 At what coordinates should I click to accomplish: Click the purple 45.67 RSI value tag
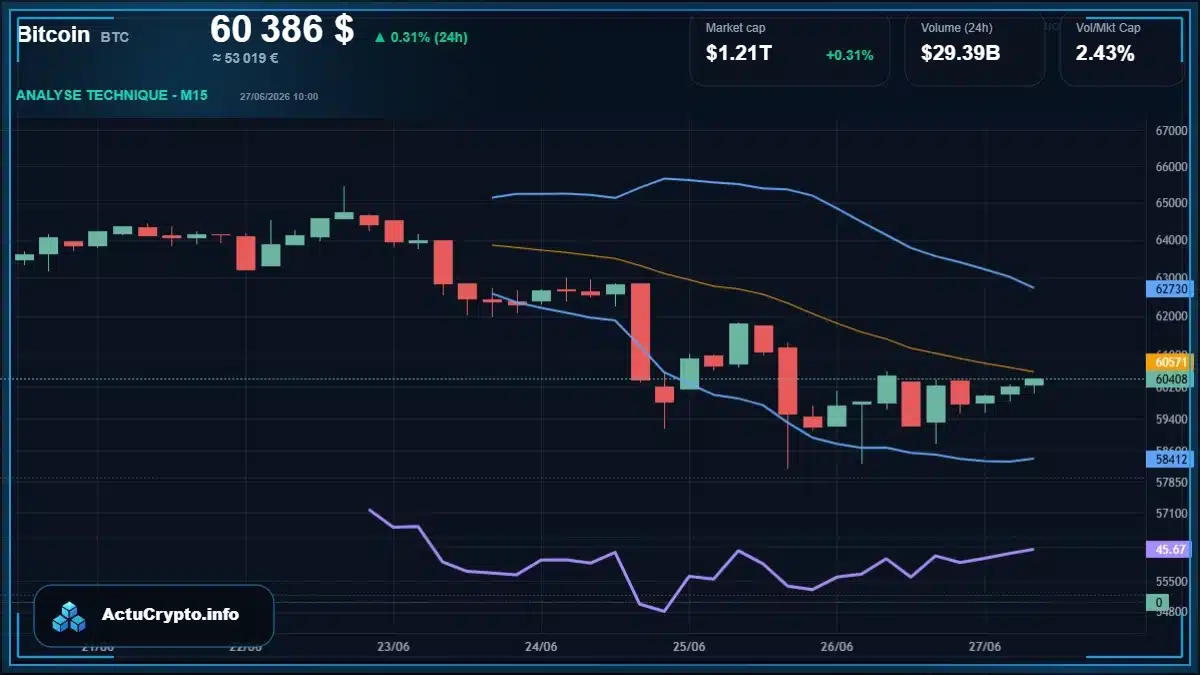point(1170,549)
